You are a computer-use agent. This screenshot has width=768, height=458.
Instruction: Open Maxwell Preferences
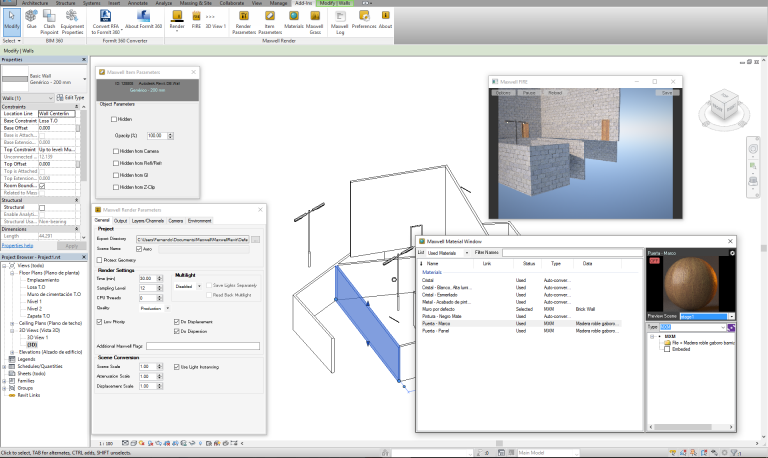363,20
